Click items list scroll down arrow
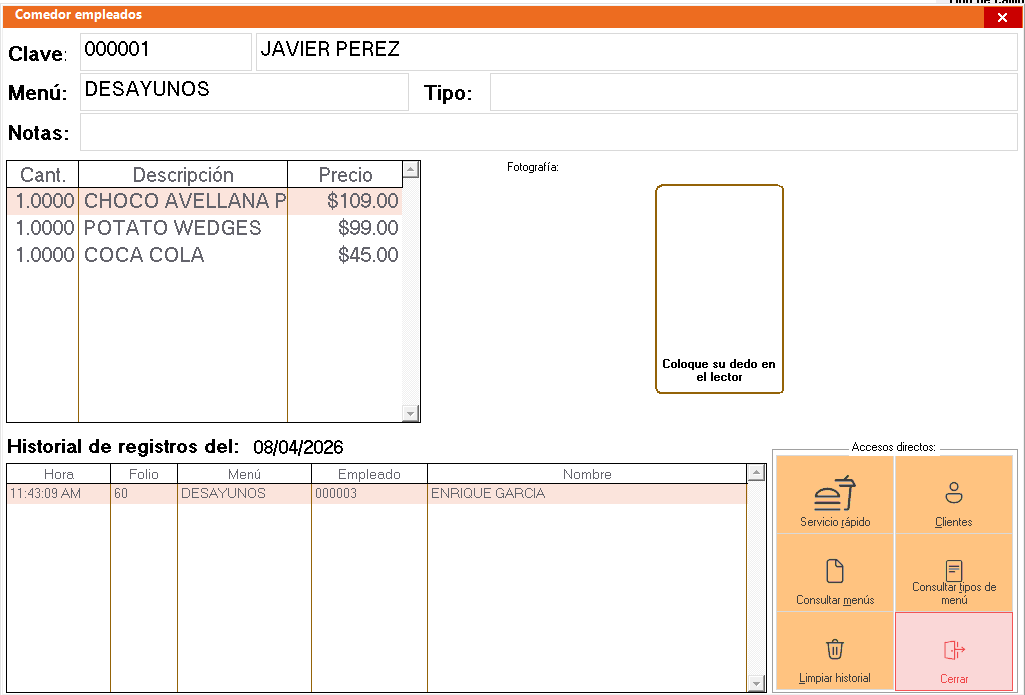1025x695 pixels. pos(411,413)
